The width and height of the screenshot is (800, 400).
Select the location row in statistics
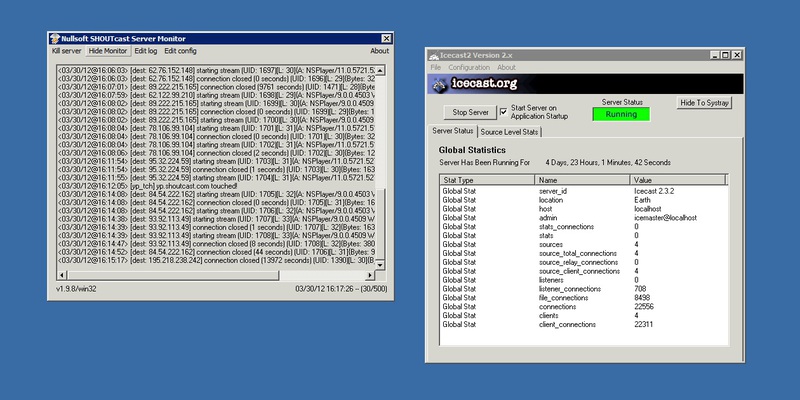tap(583, 200)
